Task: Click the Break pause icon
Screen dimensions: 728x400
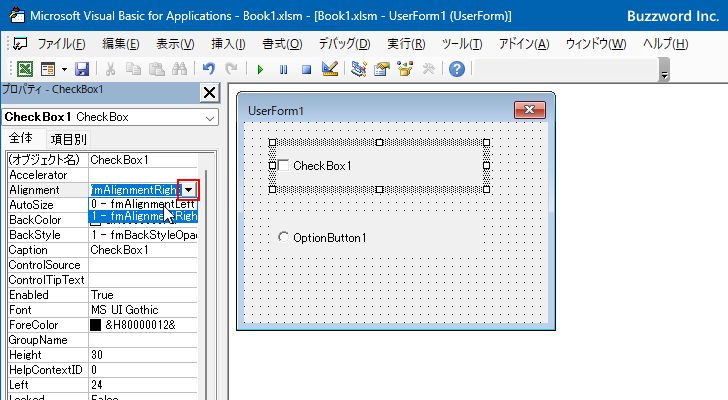Action: pyautogui.click(x=283, y=70)
